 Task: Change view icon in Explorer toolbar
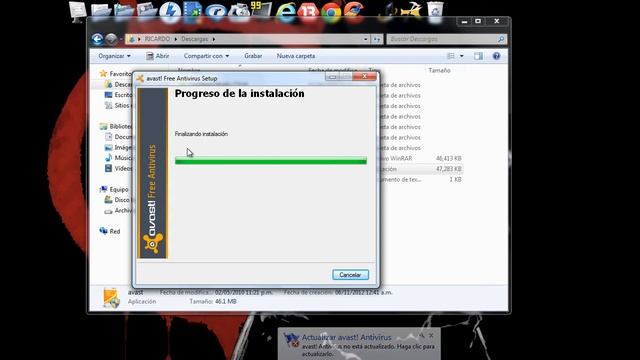point(451,56)
